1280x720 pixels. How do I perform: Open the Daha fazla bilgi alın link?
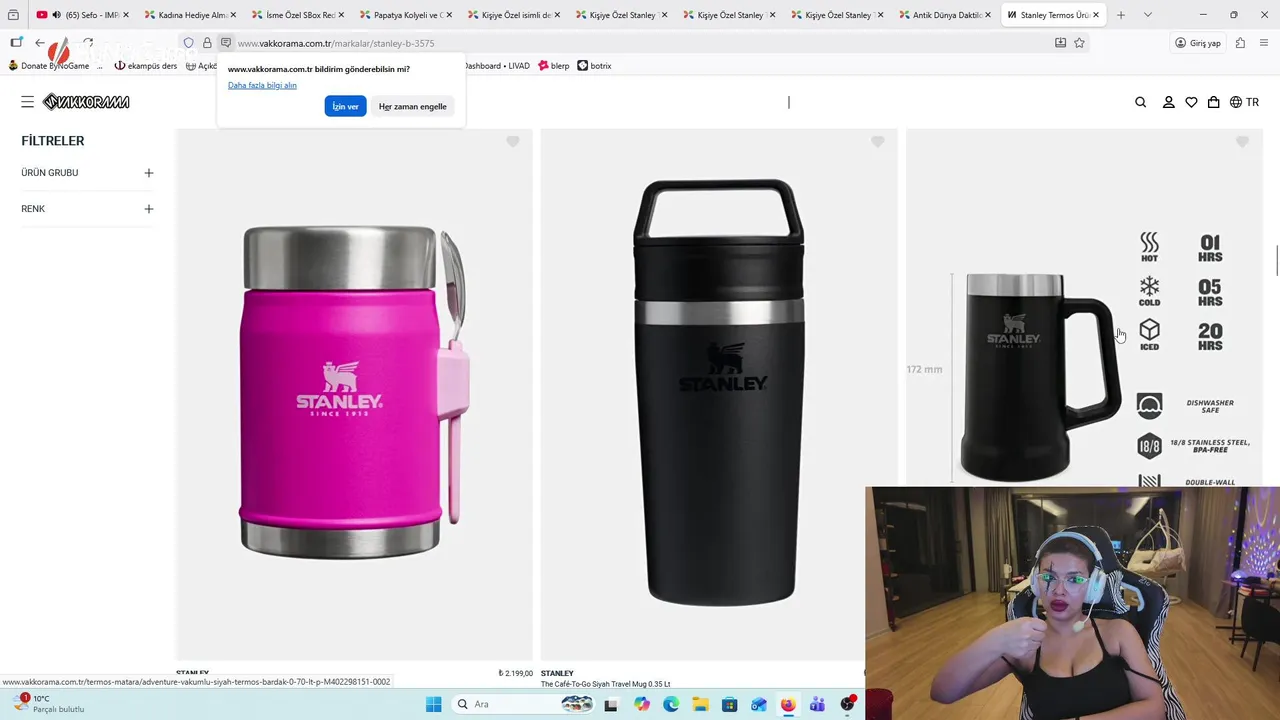click(x=262, y=85)
